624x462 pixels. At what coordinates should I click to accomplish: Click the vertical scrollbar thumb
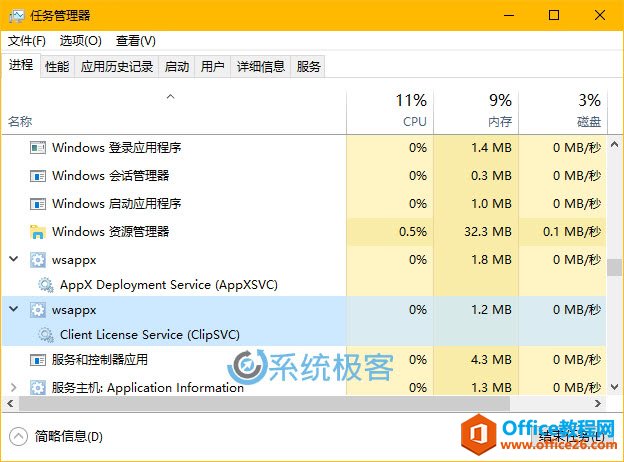point(614,267)
